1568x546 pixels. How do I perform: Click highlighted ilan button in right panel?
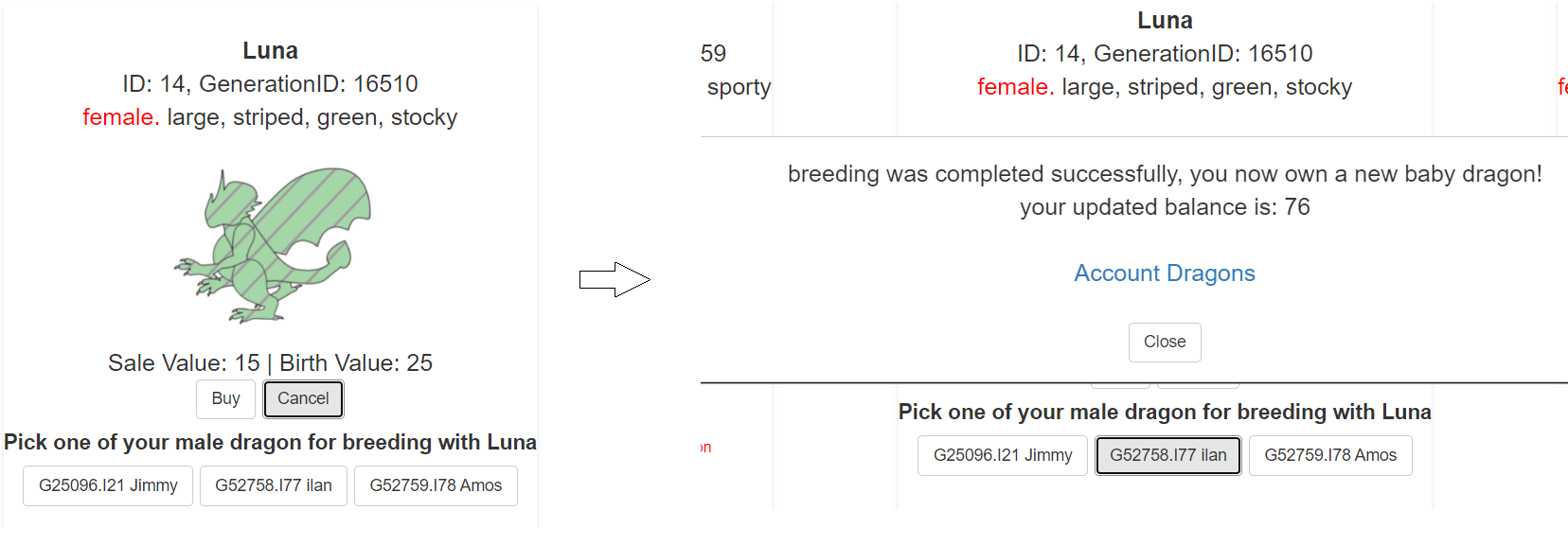coord(1168,456)
